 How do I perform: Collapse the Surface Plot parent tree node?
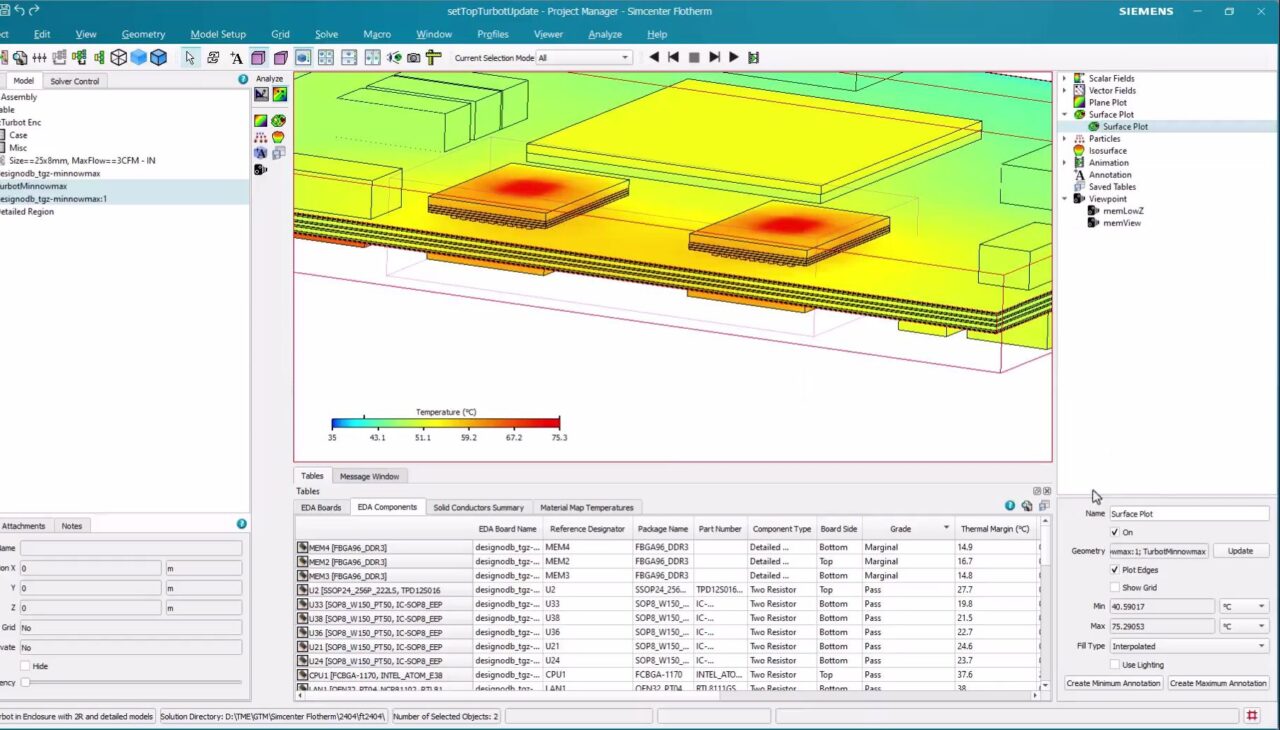1064,115
